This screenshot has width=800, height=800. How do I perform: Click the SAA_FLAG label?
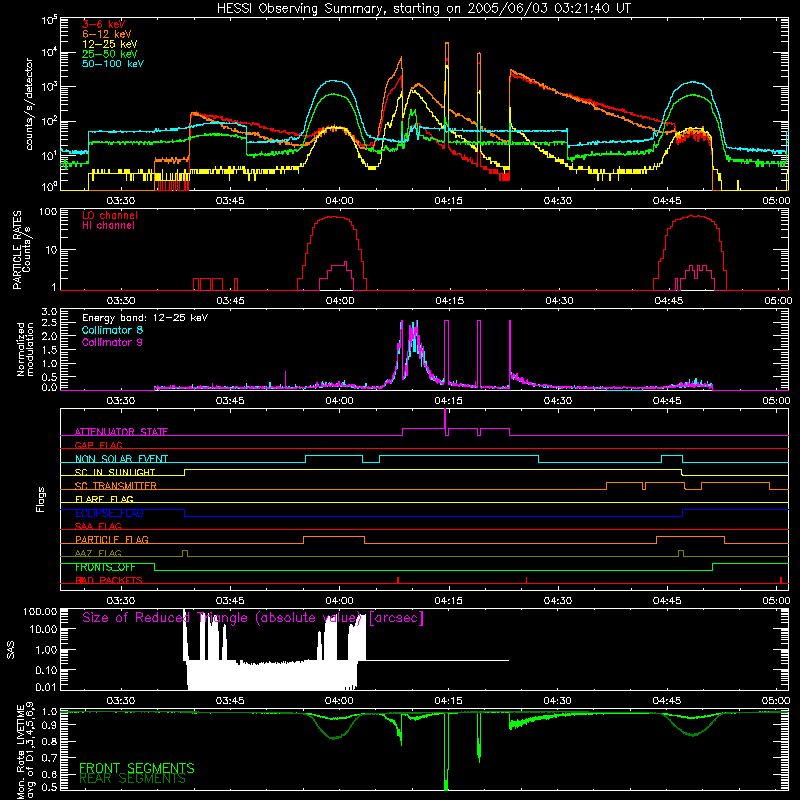98,526
